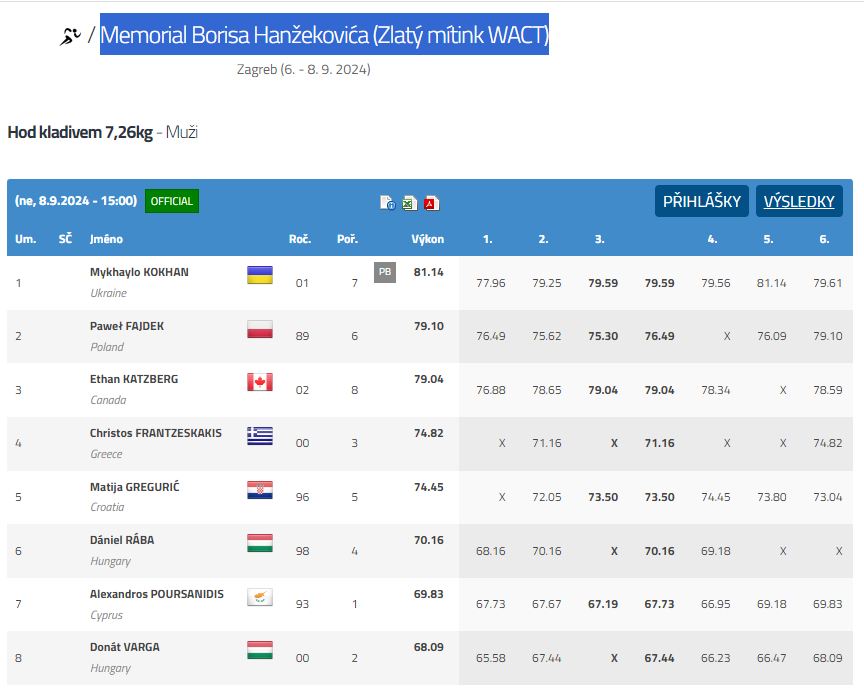Click Donát Varga's Hungary flag
Screen dimensions: 864x695
pyautogui.click(x=260, y=649)
